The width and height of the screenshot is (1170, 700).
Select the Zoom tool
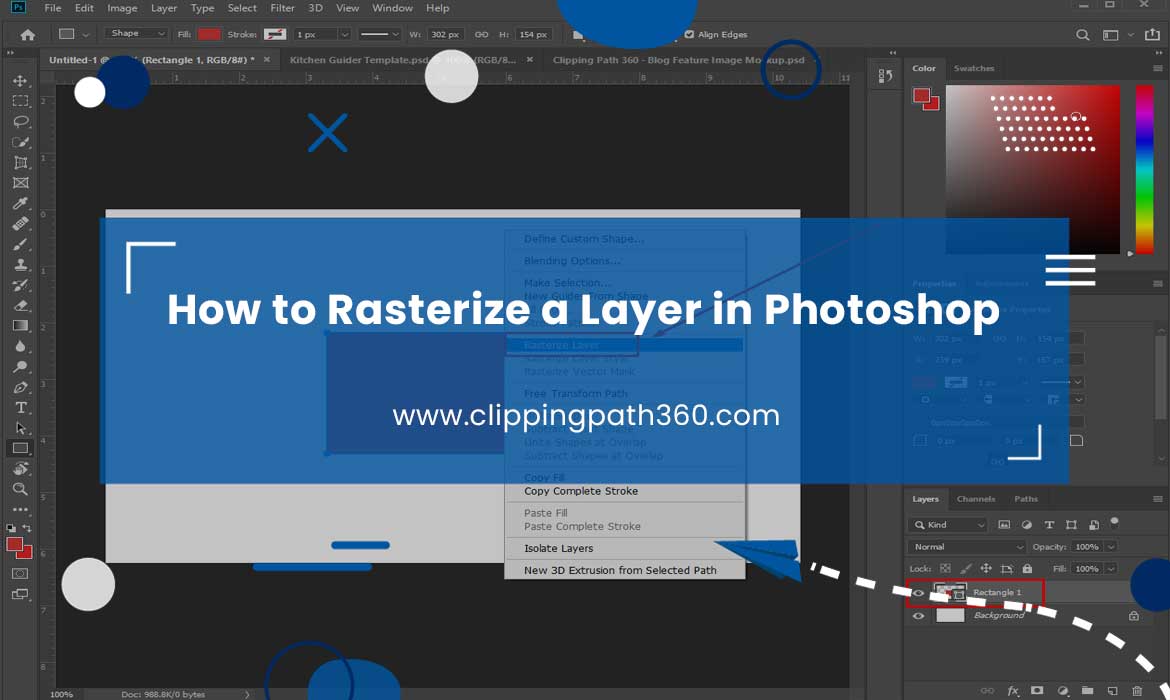[x=20, y=489]
